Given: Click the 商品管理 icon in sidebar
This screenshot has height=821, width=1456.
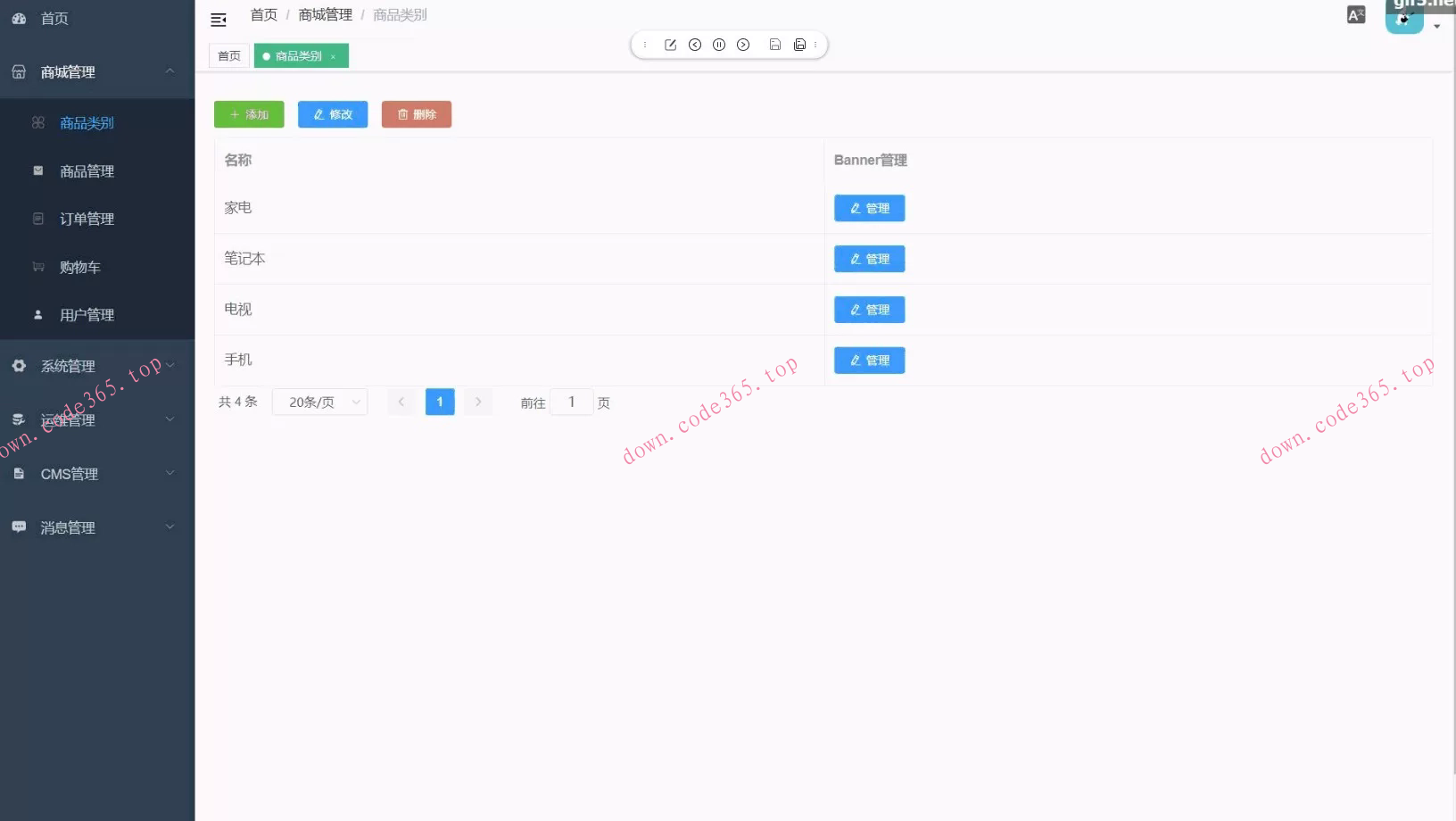Looking at the screenshot, I should click(x=38, y=170).
